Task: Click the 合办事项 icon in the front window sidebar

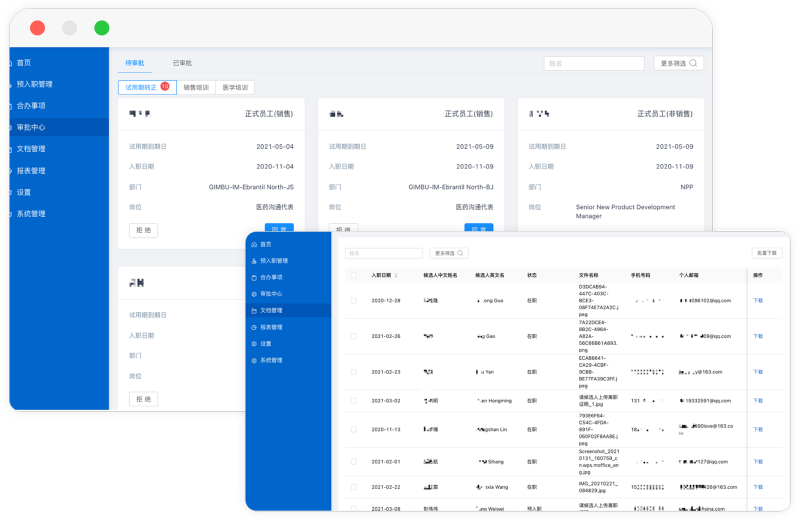Action: pos(254,277)
